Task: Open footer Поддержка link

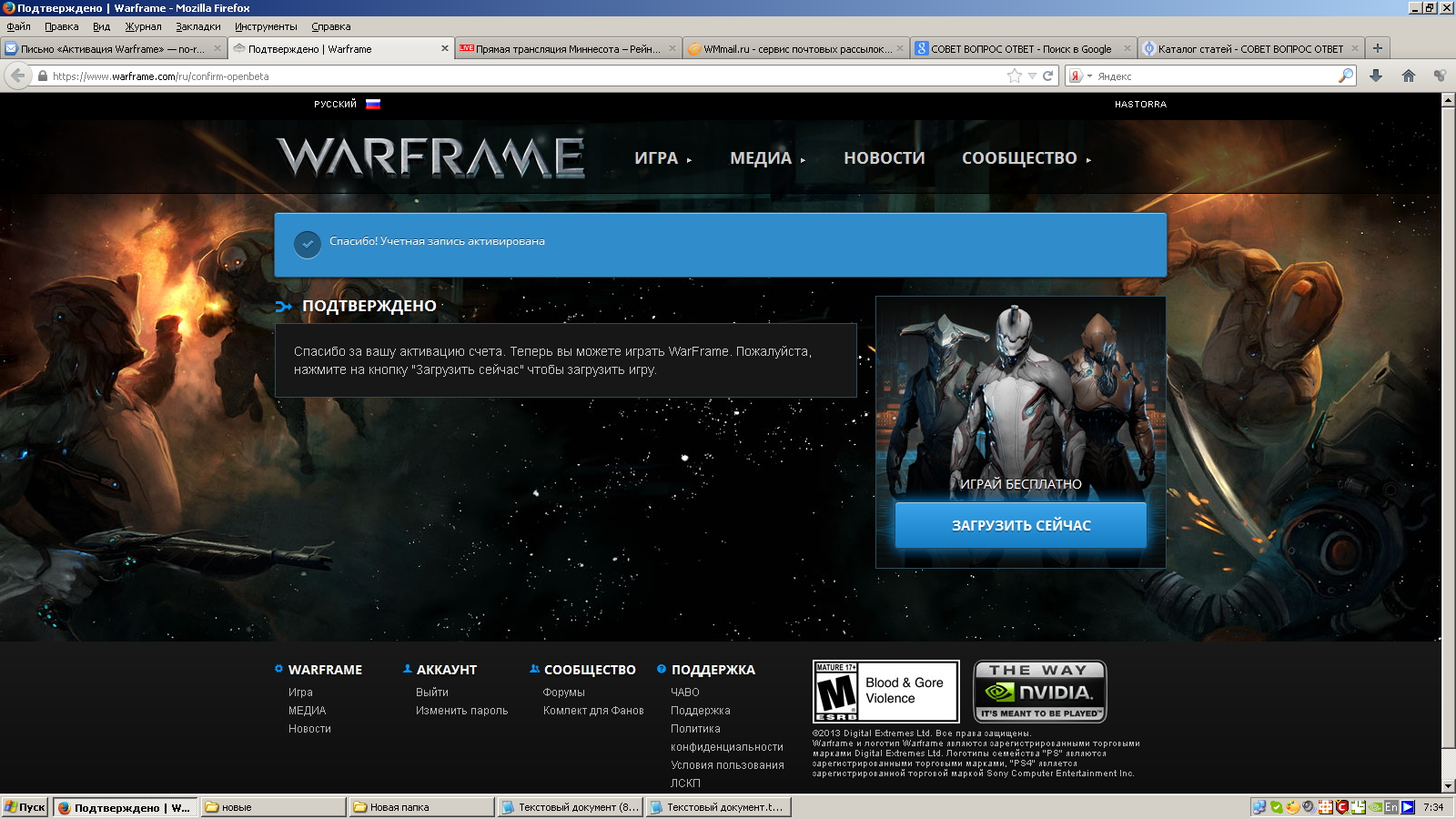Action: 701,711
